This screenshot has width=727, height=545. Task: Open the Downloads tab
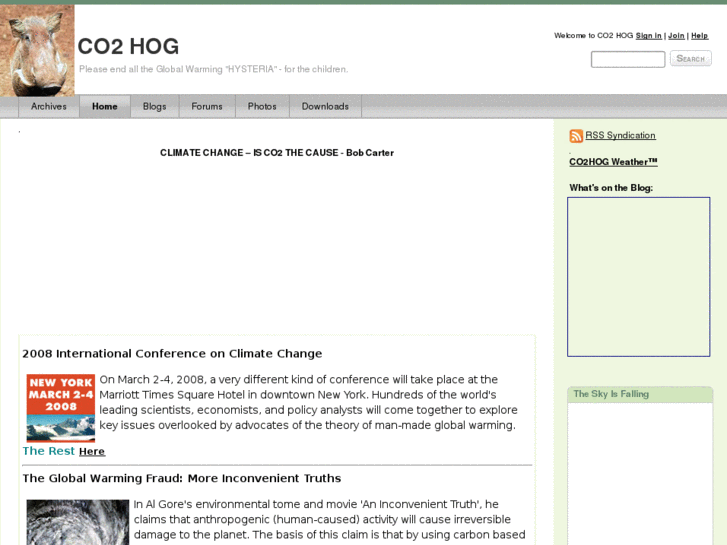tap(325, 106)
